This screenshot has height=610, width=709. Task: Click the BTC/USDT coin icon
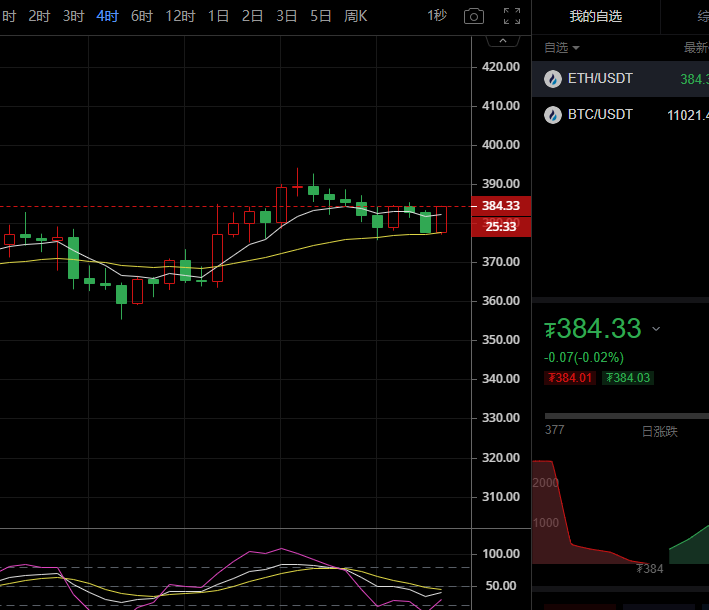tap(552, 115)
